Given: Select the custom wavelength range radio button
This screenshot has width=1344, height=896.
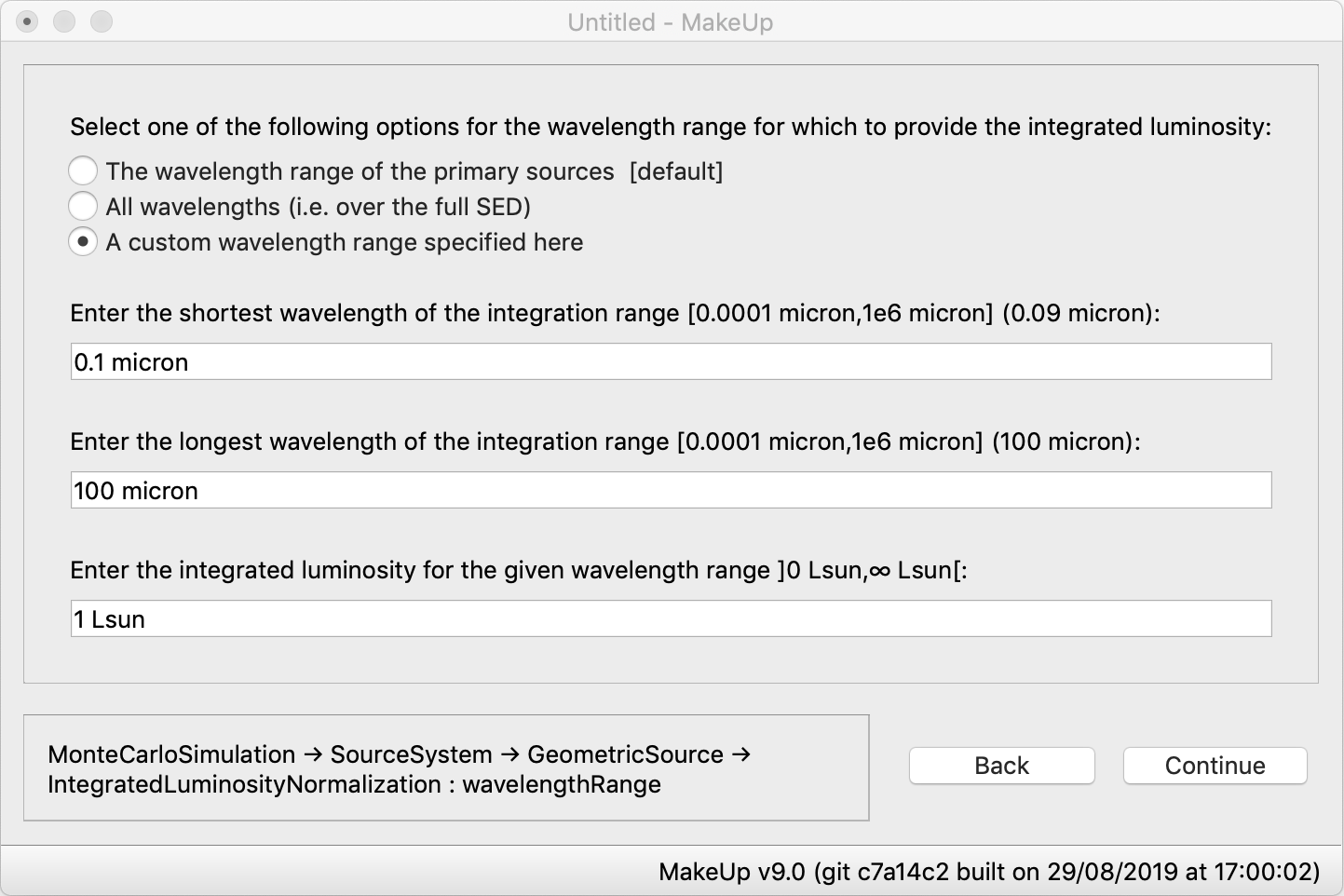Looking at the screenshot, I should (83, 242).
